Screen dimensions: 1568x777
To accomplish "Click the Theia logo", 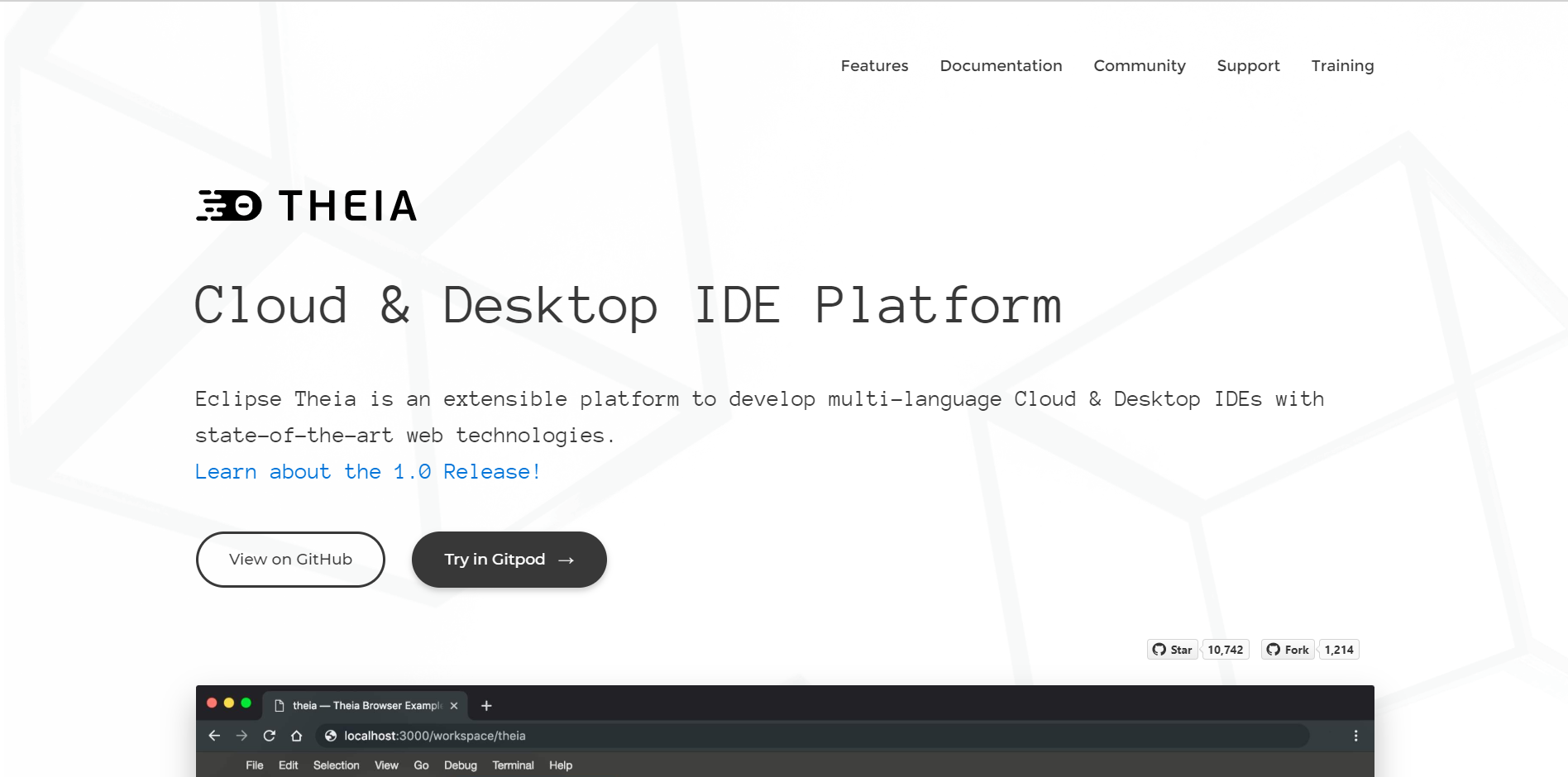I will [307, 206].
